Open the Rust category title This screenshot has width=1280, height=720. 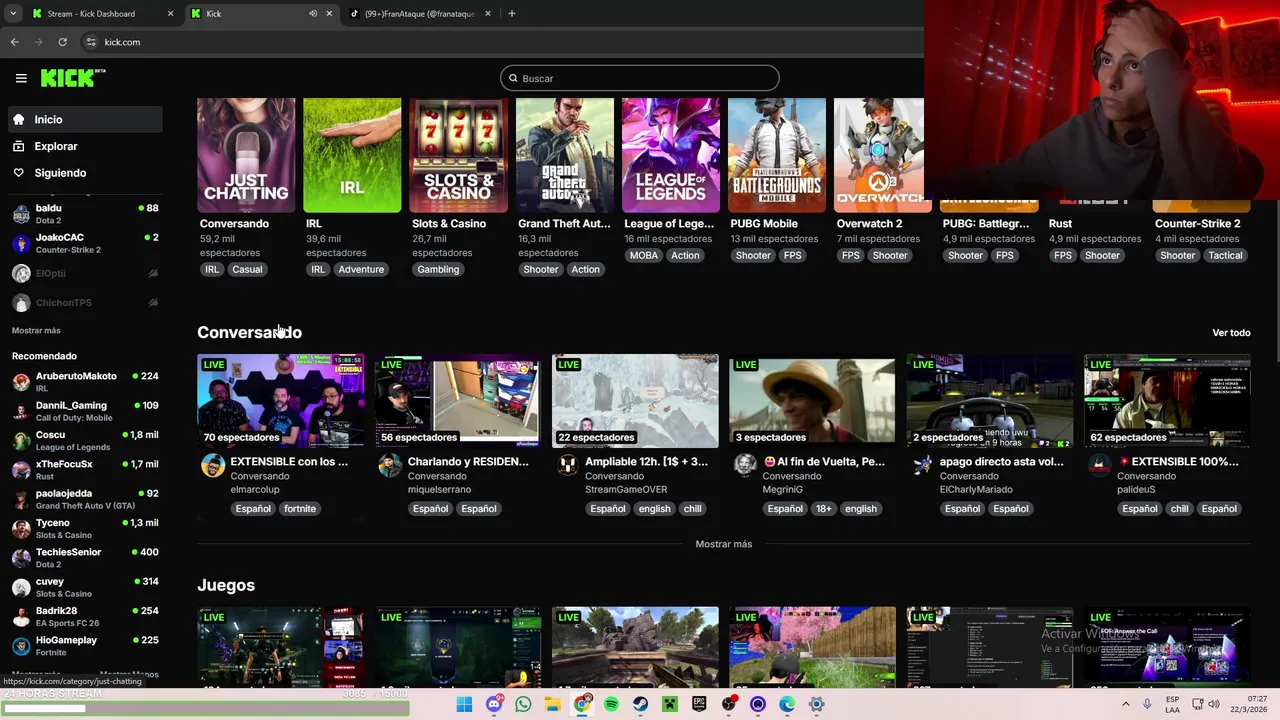(1060, 223)
